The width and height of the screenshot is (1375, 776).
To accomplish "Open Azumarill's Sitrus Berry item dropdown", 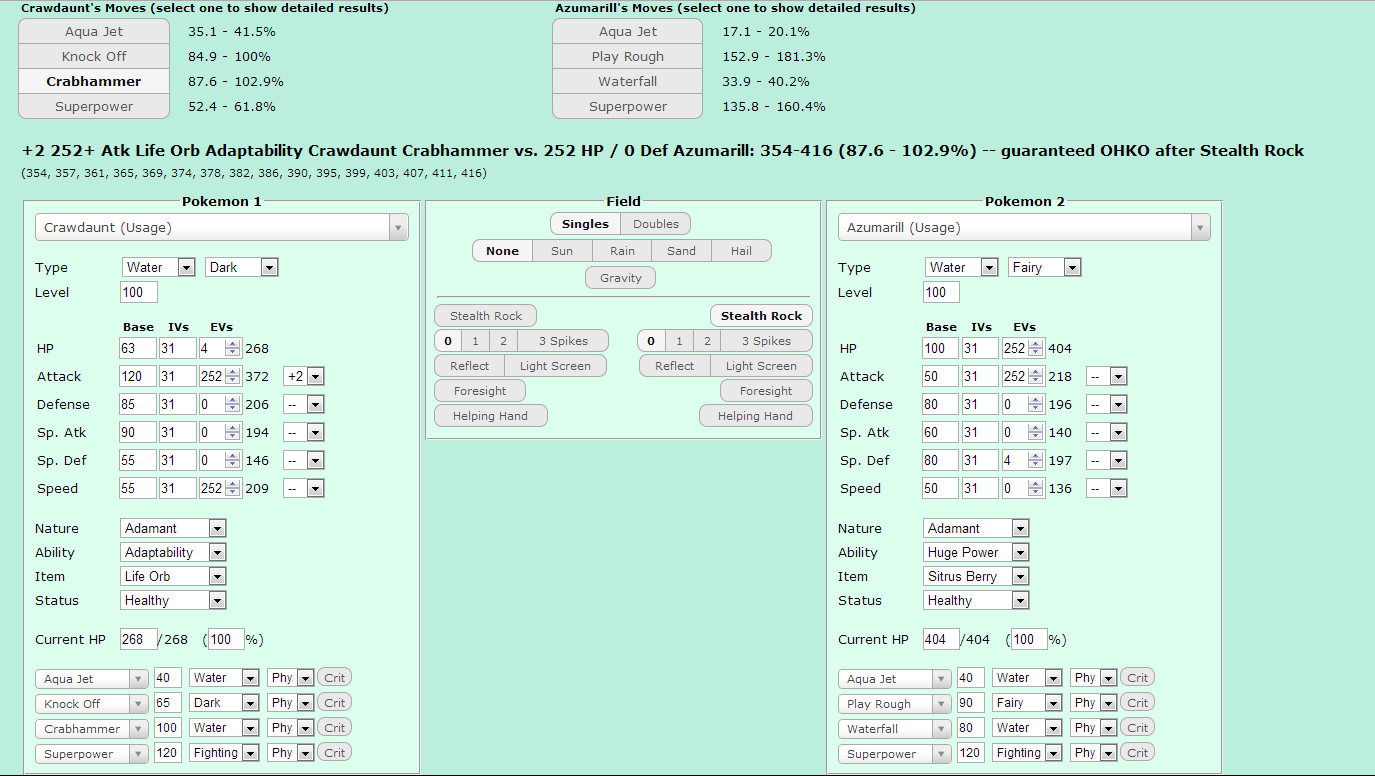I will pos(976,576).
